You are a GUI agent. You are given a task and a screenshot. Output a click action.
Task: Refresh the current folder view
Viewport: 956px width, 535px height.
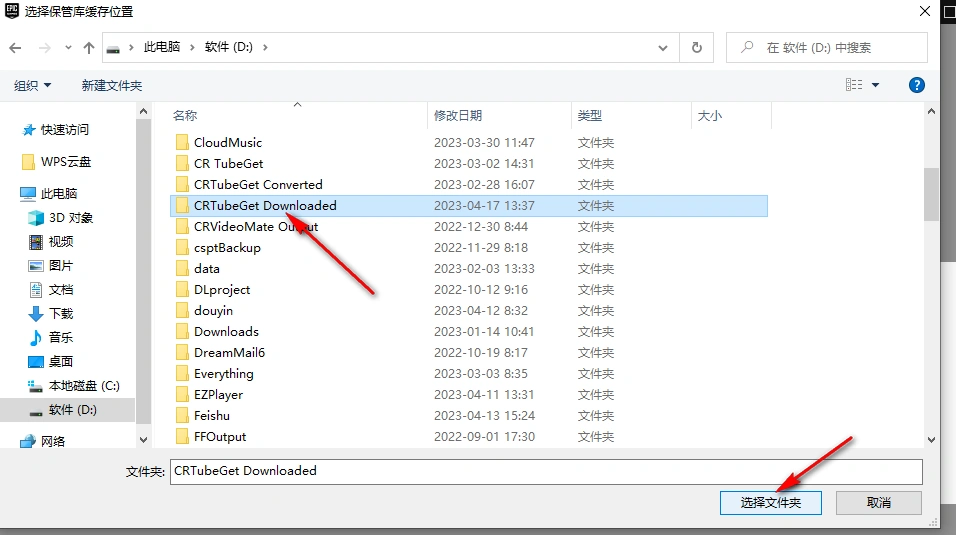coord(696,48)
